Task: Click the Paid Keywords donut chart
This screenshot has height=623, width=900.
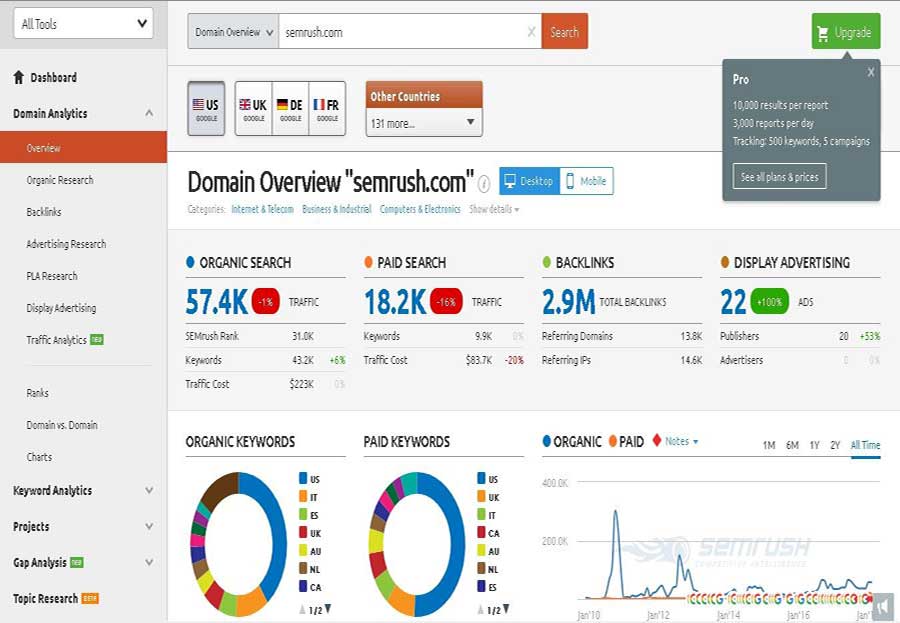Action: click(416, 544)
